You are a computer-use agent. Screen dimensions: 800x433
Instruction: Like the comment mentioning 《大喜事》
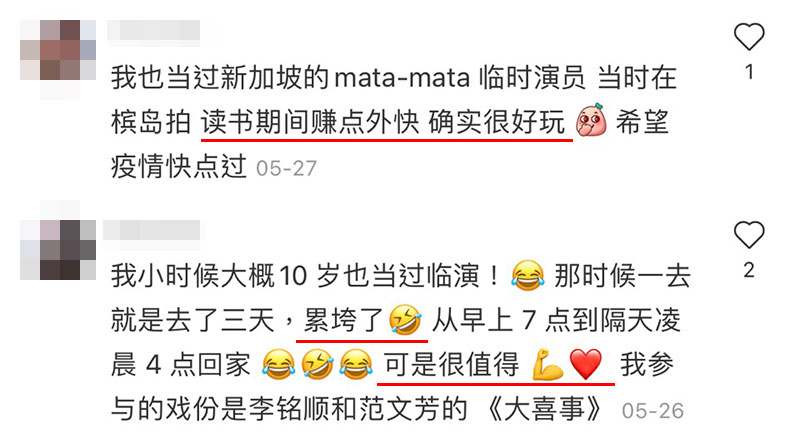pos(748,235)
